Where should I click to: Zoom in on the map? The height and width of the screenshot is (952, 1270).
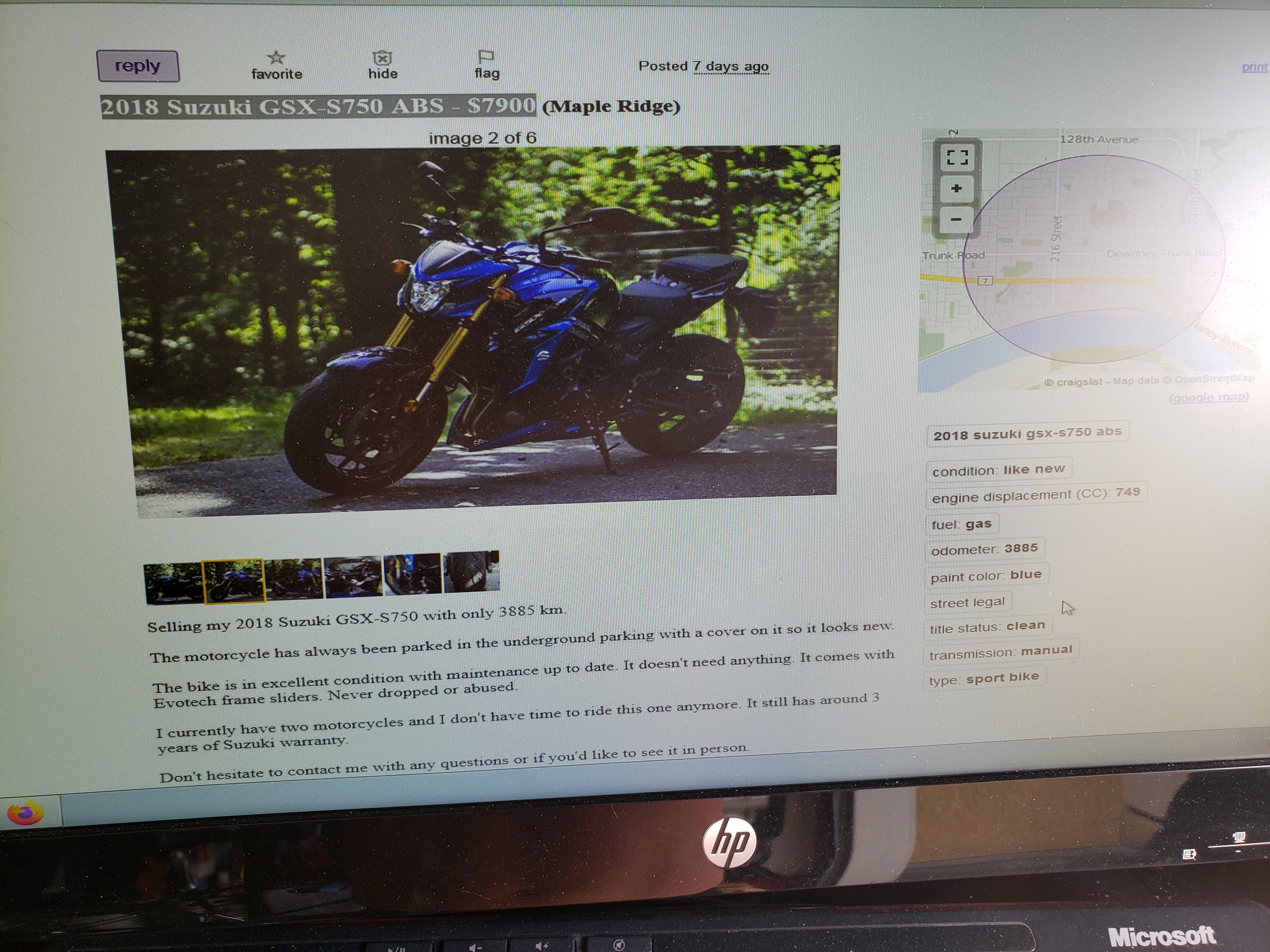(957, 189)
